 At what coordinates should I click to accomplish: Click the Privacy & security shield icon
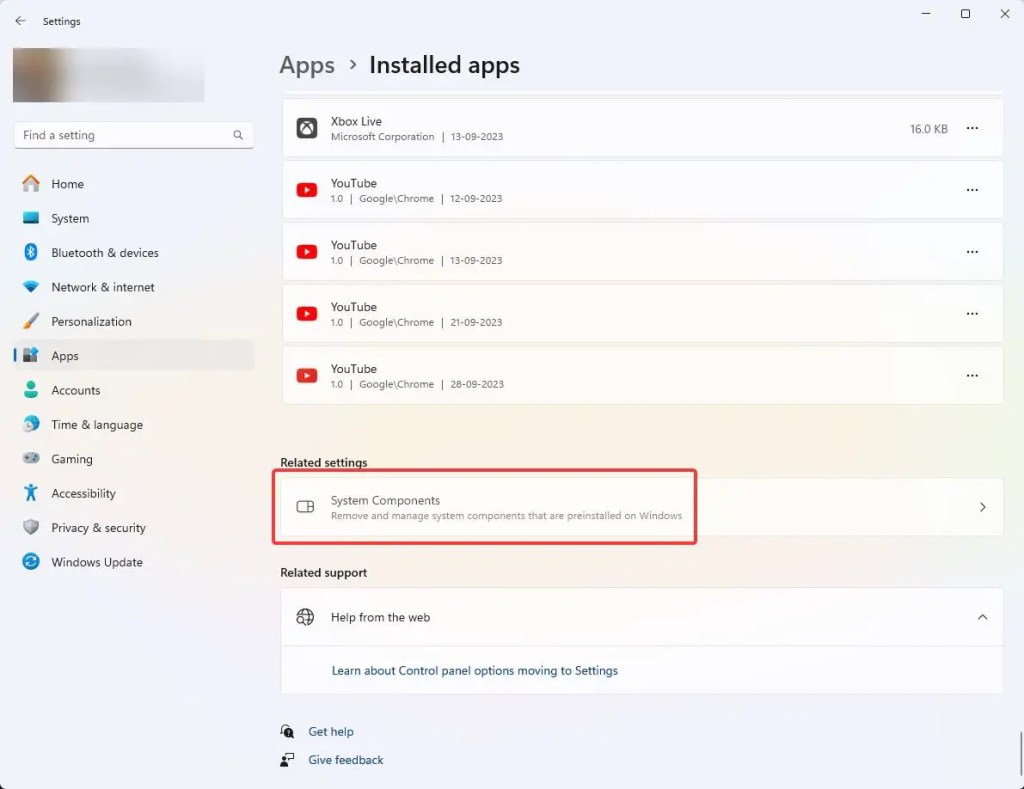[31, 528]
